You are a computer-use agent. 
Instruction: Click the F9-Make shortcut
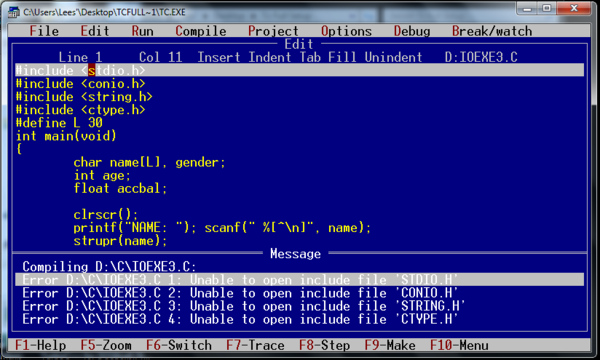[390, 345]
